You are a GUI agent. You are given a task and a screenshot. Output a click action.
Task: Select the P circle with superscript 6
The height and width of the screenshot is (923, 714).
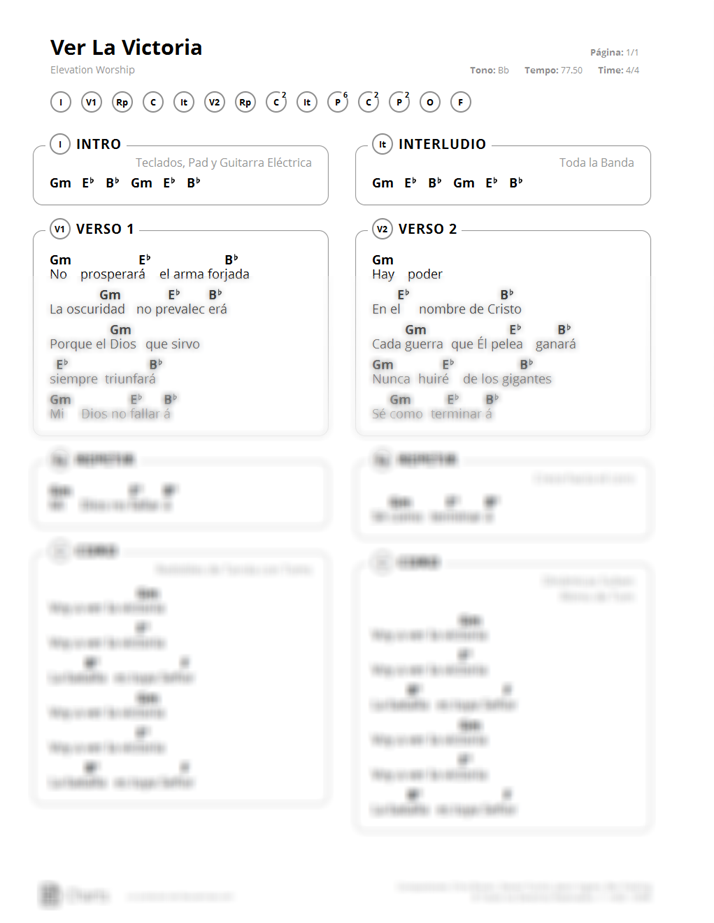(x=338, y=102)
